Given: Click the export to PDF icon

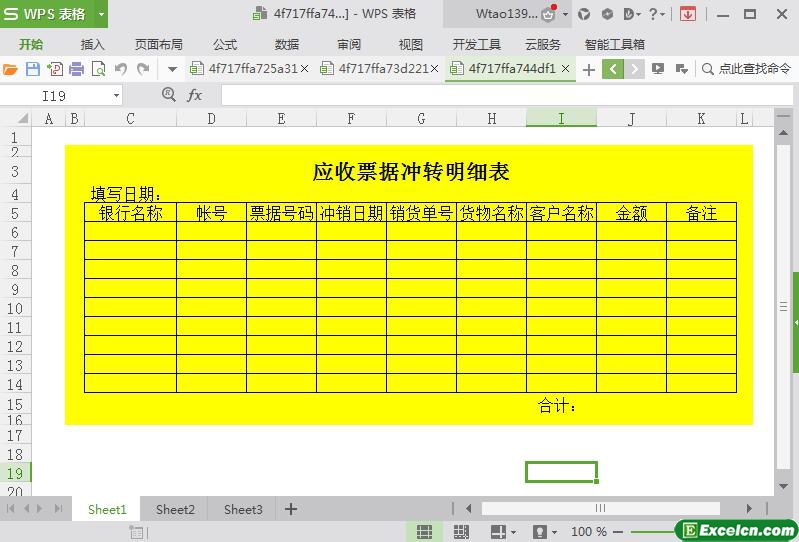Looking at the screenshot, I should tap(55, 69).
